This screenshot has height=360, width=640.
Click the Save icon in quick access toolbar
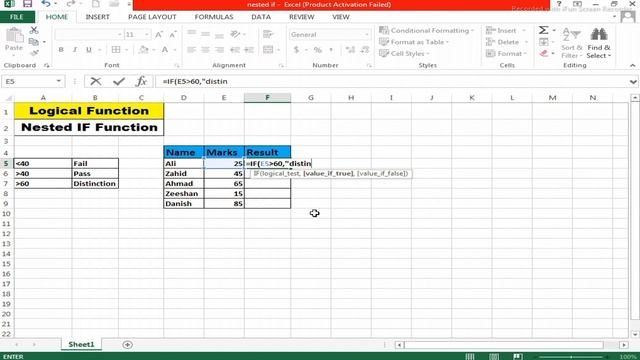coord(27,4)
